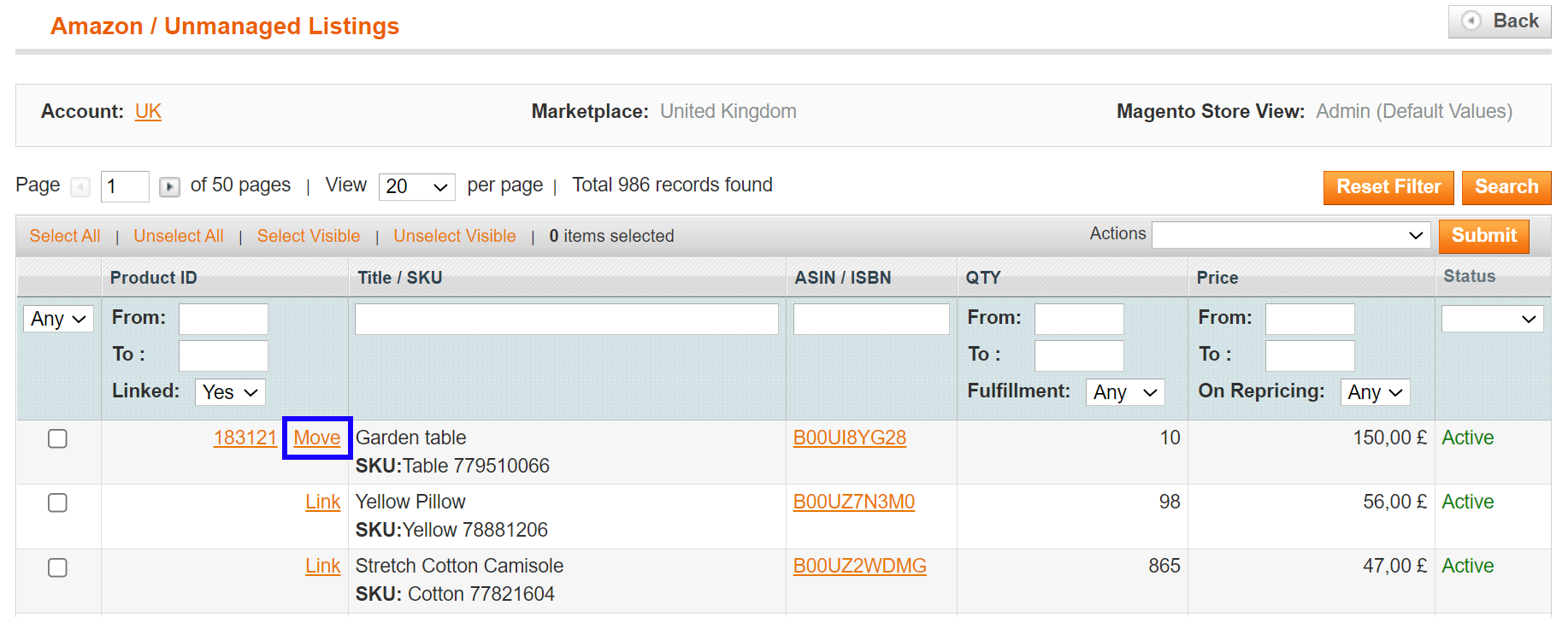This screenshot has width=1568, height=617.
Task: Click Product ID To filter field
Action: coord(223,356)
